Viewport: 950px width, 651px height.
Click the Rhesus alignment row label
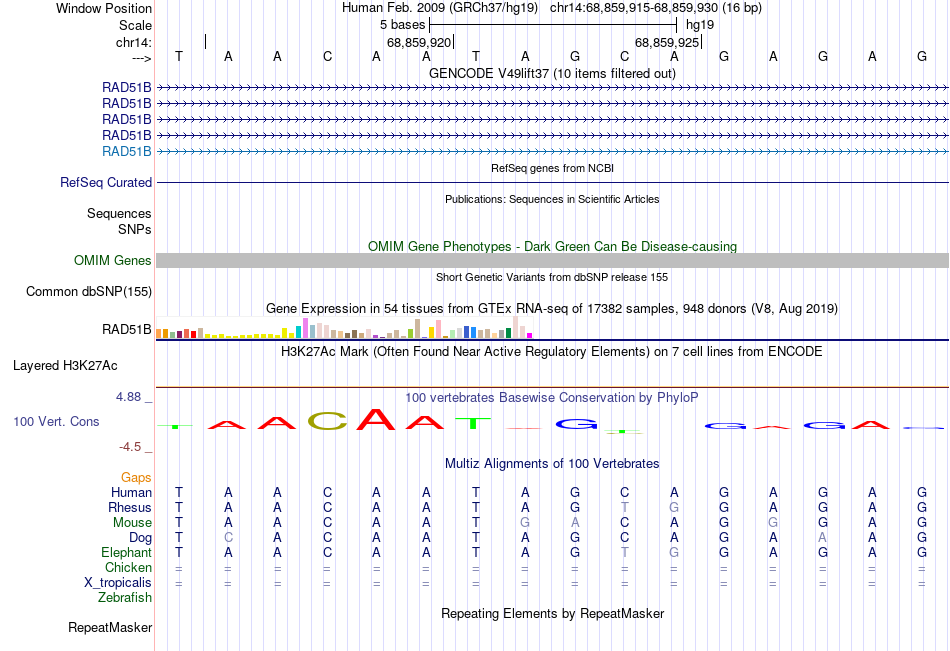[130, 507]
